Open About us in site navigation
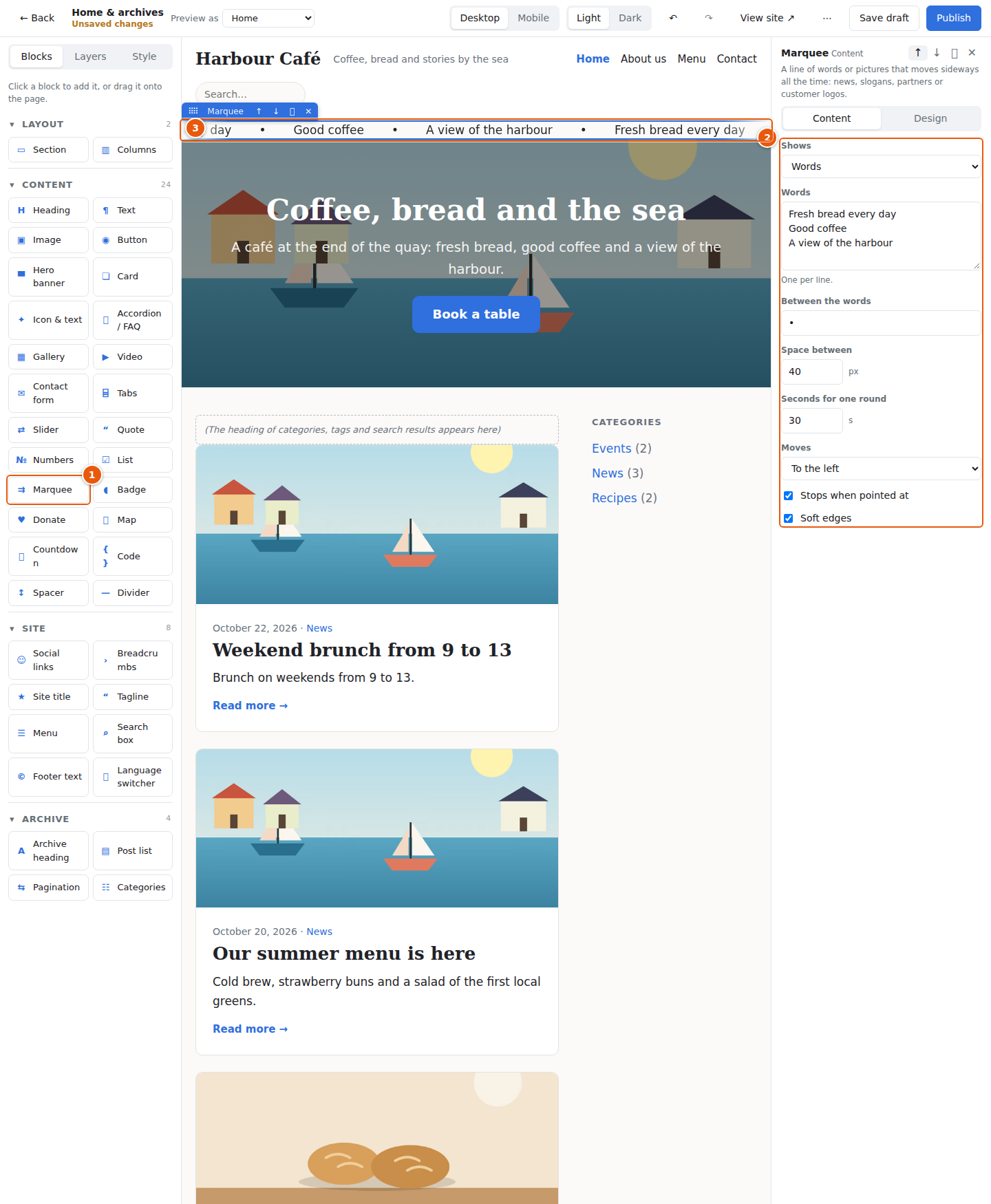The image size is (991, 1204). pos(643,59)
